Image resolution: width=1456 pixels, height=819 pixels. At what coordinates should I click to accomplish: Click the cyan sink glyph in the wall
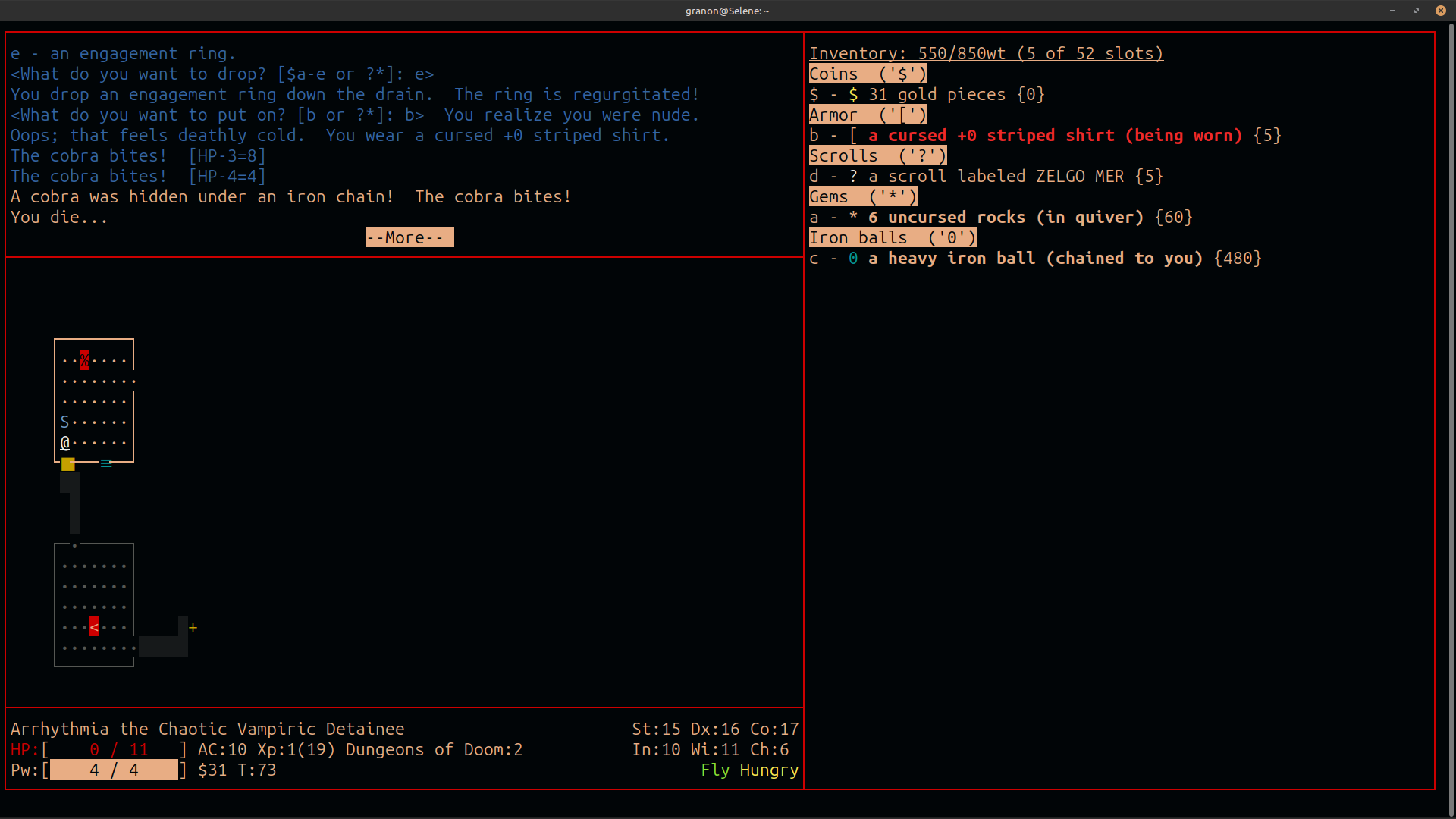tap(106, 463)
